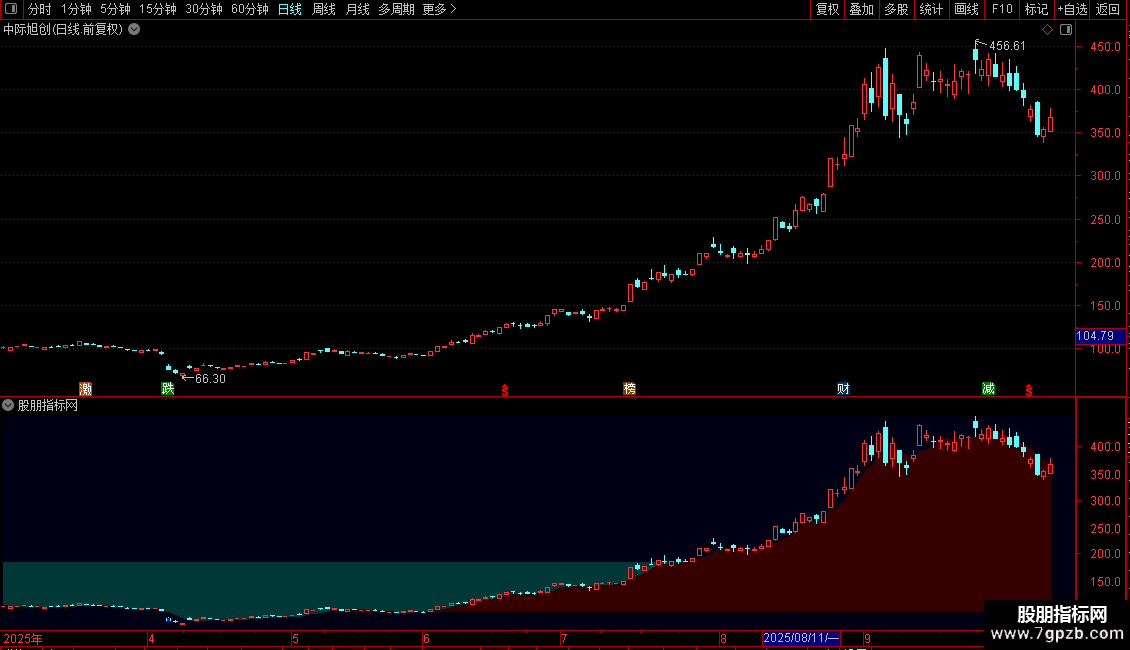The width and height of the screenshot is (1130, 650).
Task: Click the 返回 back button
Action: point(1108,9)
